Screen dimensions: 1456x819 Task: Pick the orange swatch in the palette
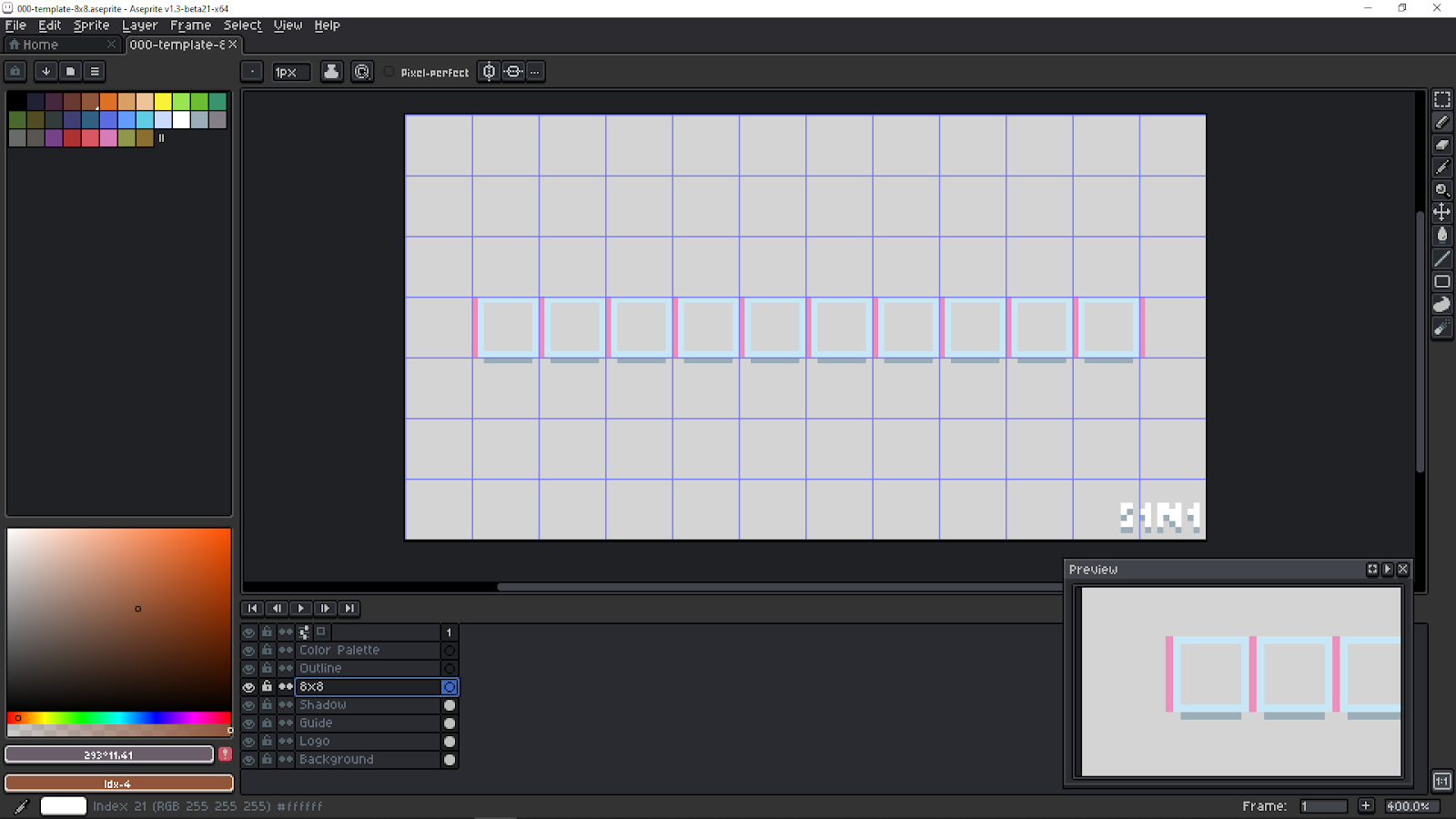click(108, 102)
